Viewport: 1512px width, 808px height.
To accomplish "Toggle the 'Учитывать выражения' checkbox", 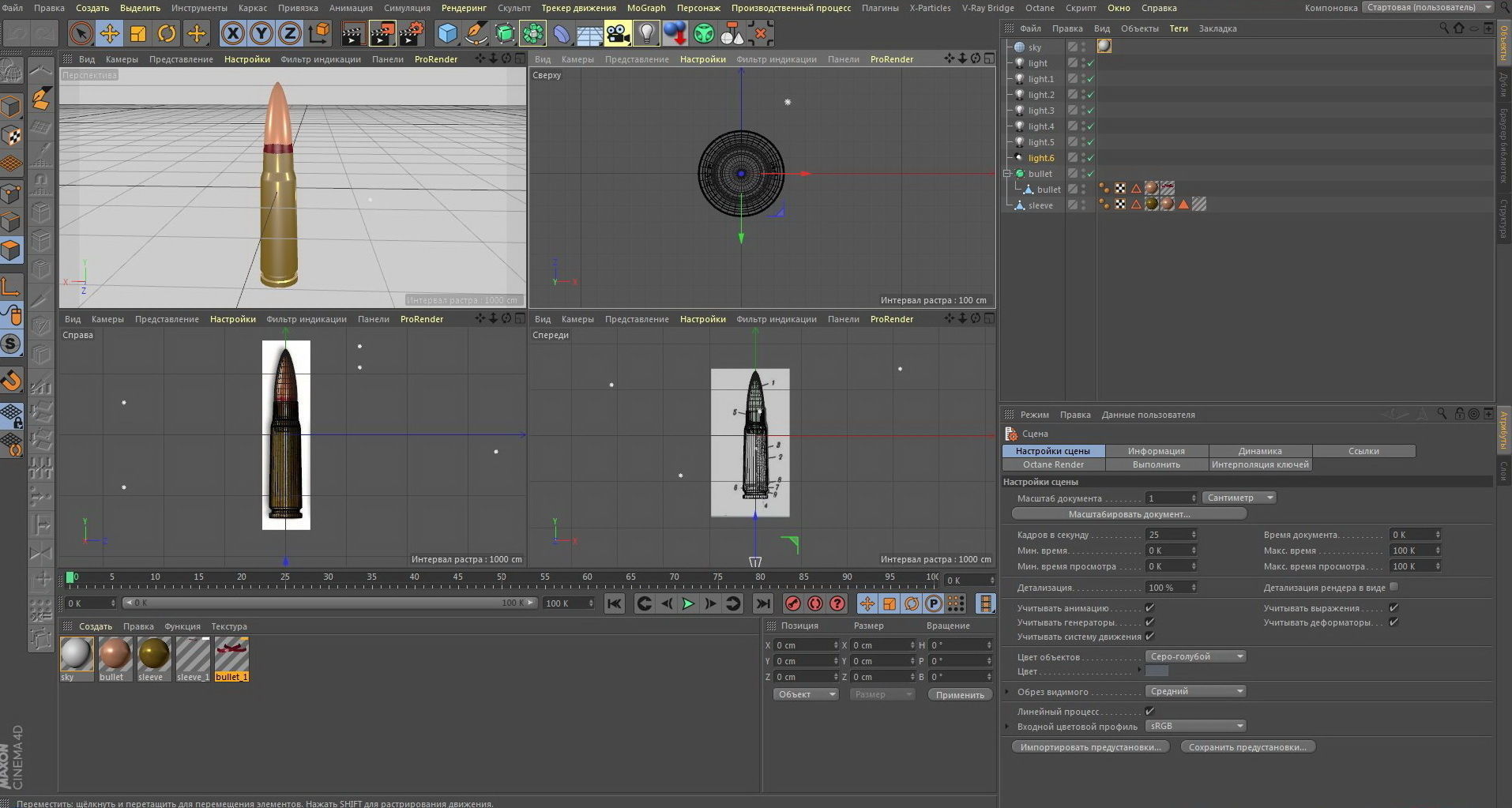I will [x=1394, y=608].
